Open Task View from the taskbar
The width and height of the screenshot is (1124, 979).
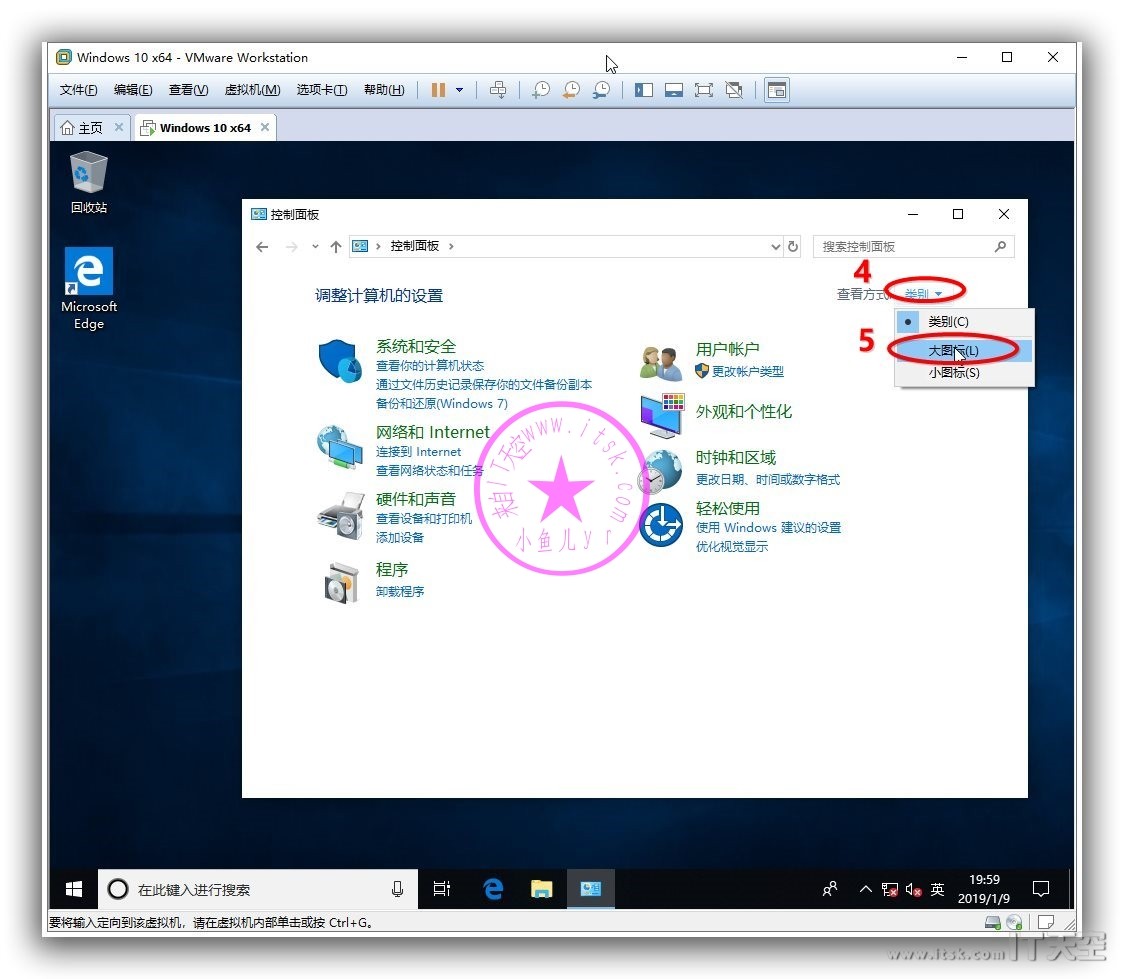click(442, 889)
